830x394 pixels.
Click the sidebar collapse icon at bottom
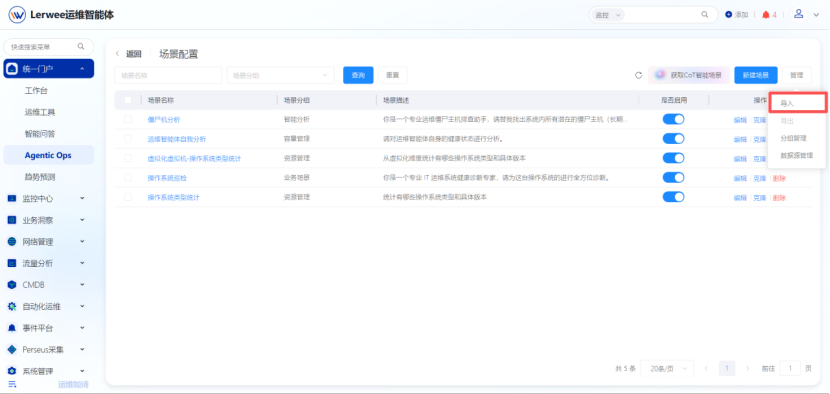[12, 384]
